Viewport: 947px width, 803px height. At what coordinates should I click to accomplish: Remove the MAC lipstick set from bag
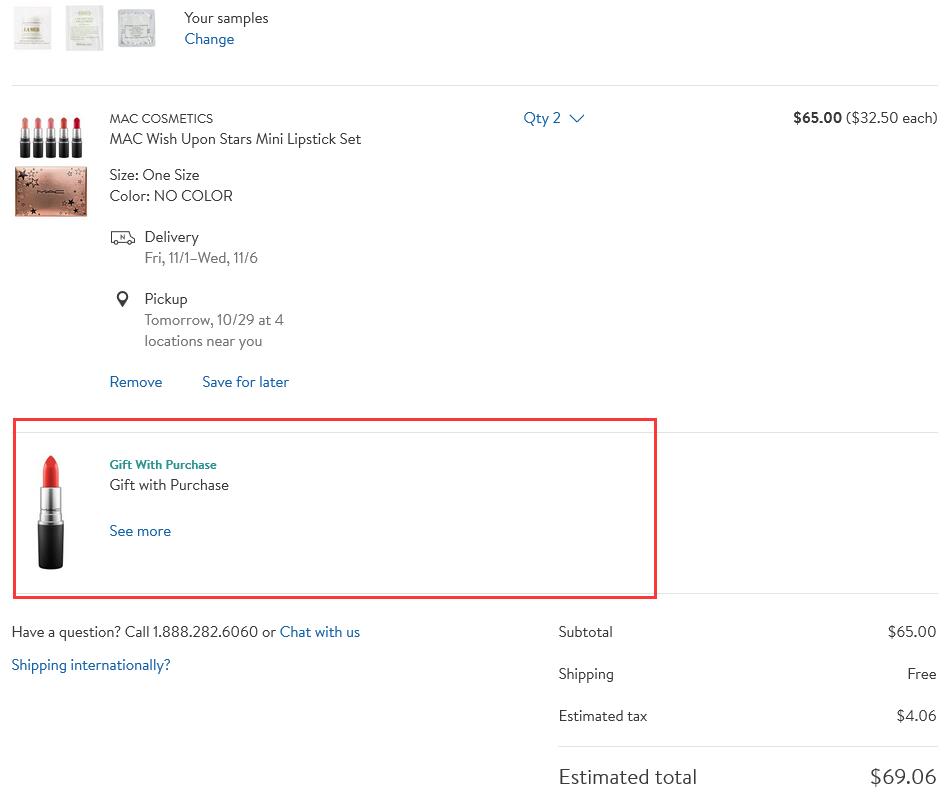(x=136, y=382)
